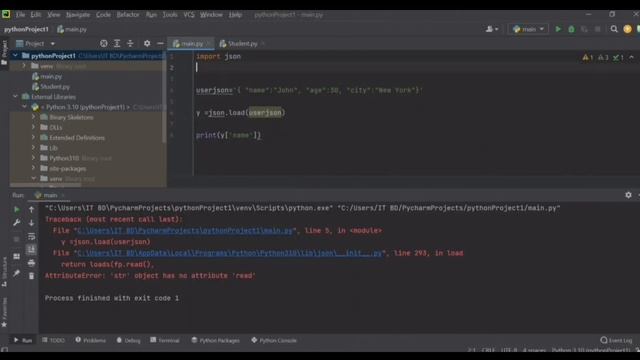Collapse External Libraries node

15,97
